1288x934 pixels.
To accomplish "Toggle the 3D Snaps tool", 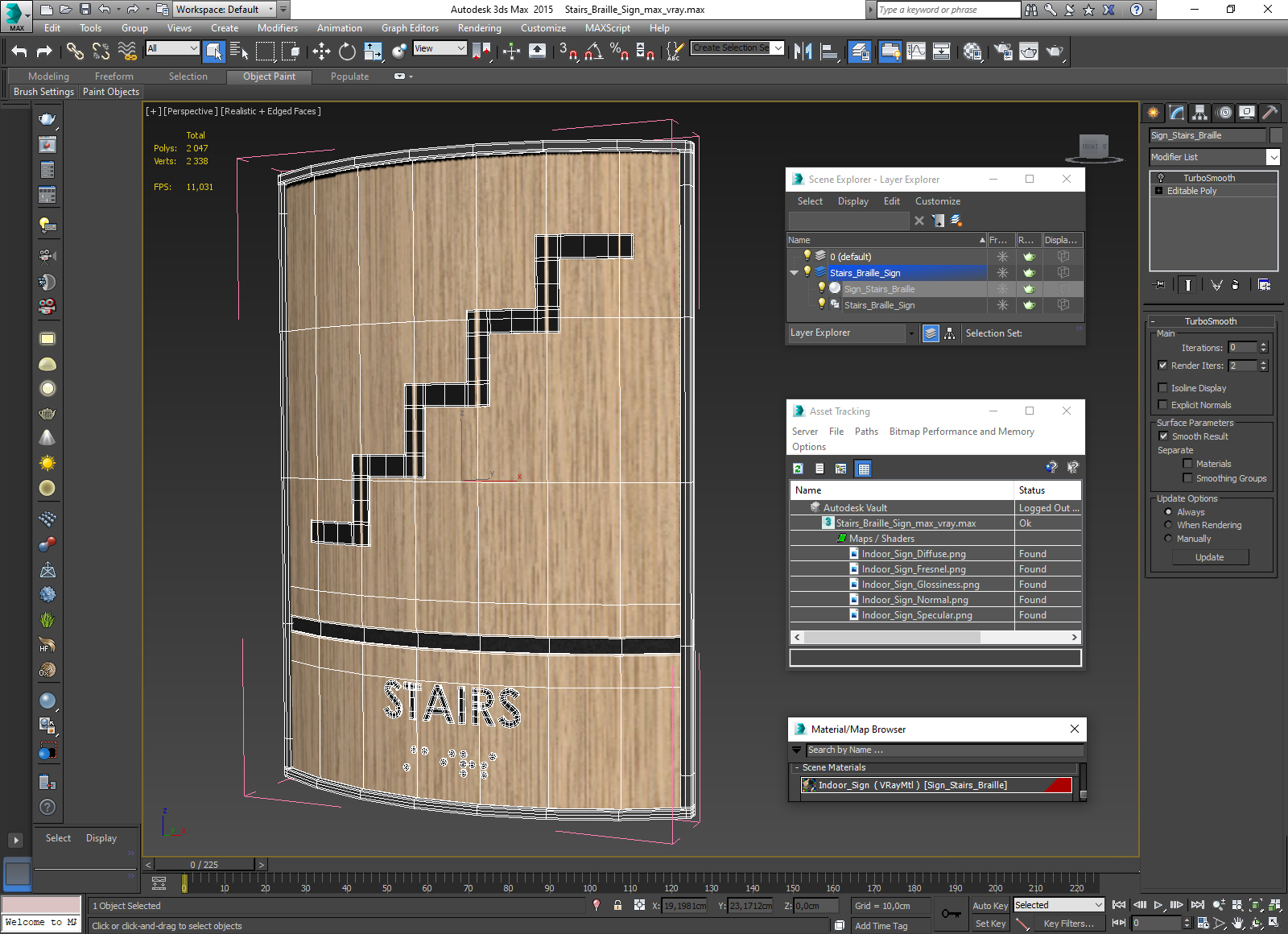I will pyautogui.click(x=568, y=52).
